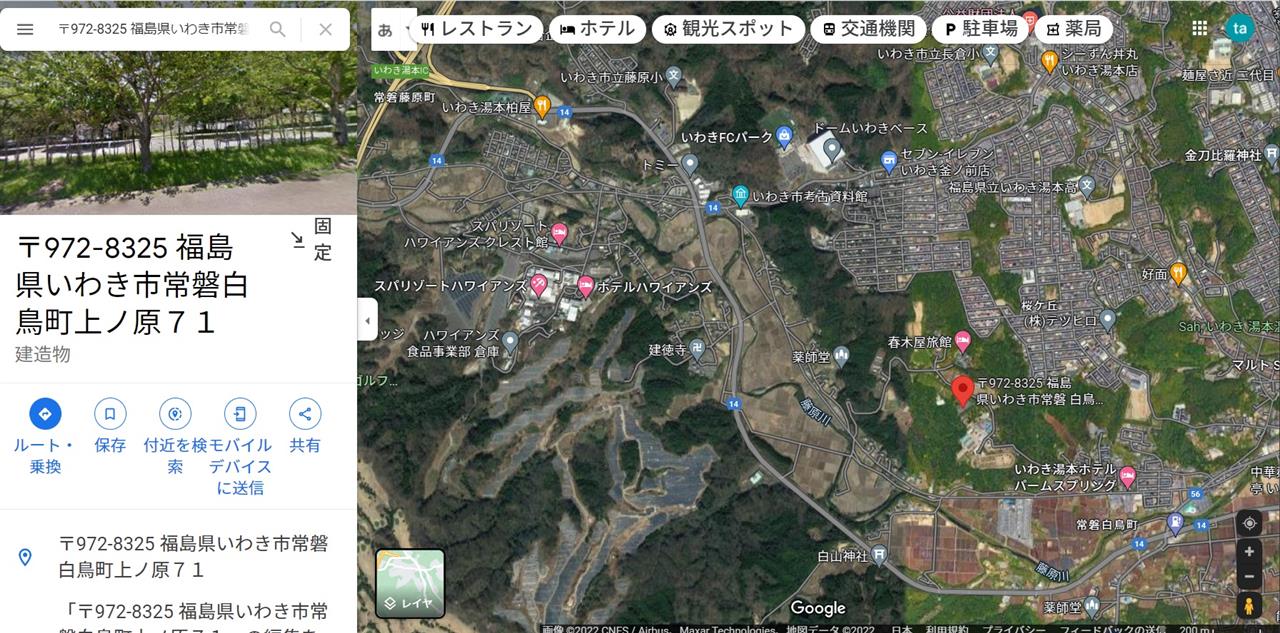The image size is (1280, 633).
Task: Filter map by 交通機関 chip
Action: (868, 29)
